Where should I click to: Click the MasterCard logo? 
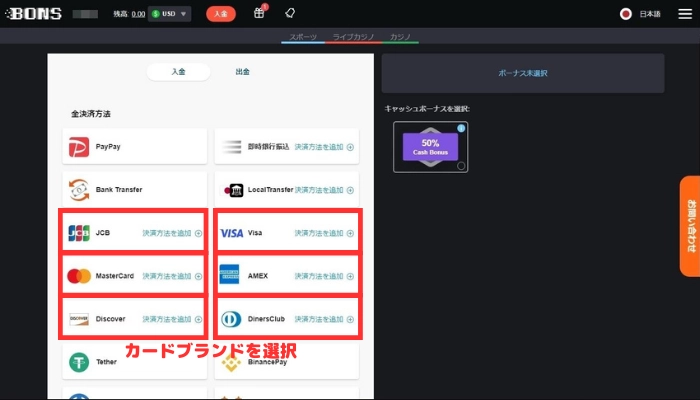(79, 276)
